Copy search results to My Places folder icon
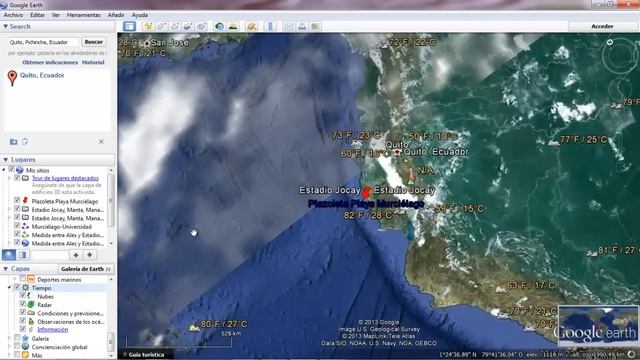 coord(13,142)
